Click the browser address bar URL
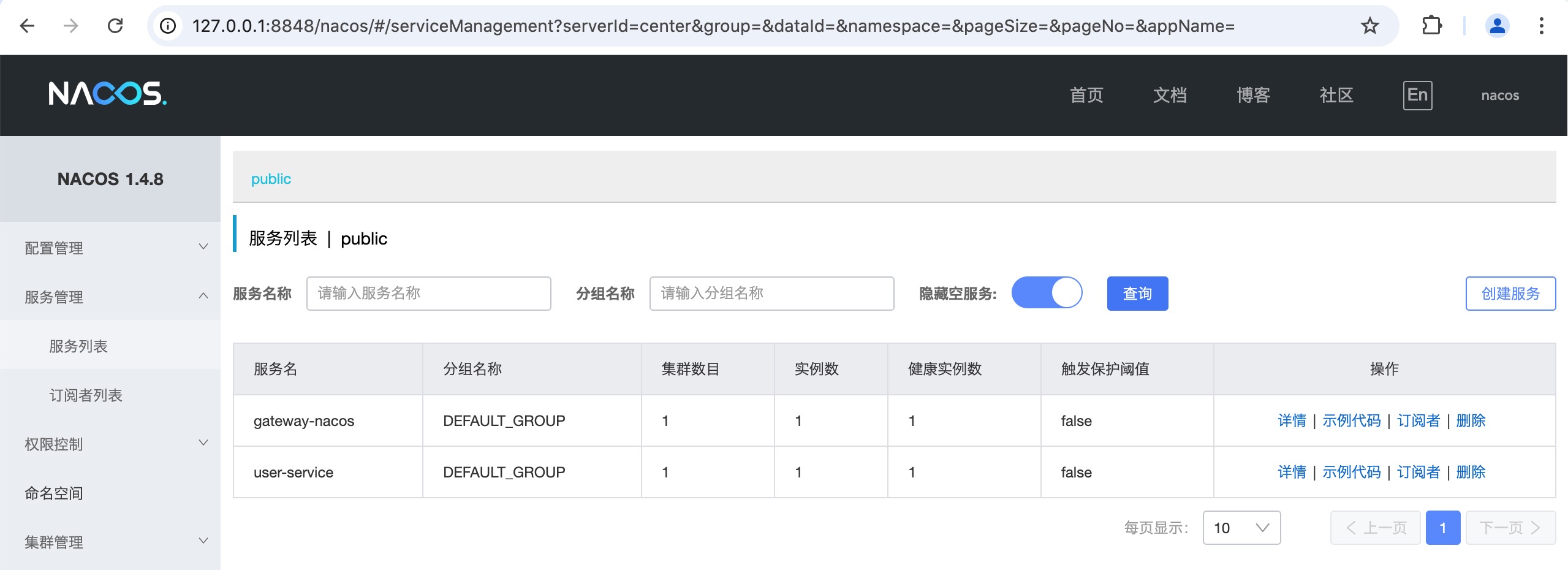This screenshot has height=570, width=1568. (713, 26)
